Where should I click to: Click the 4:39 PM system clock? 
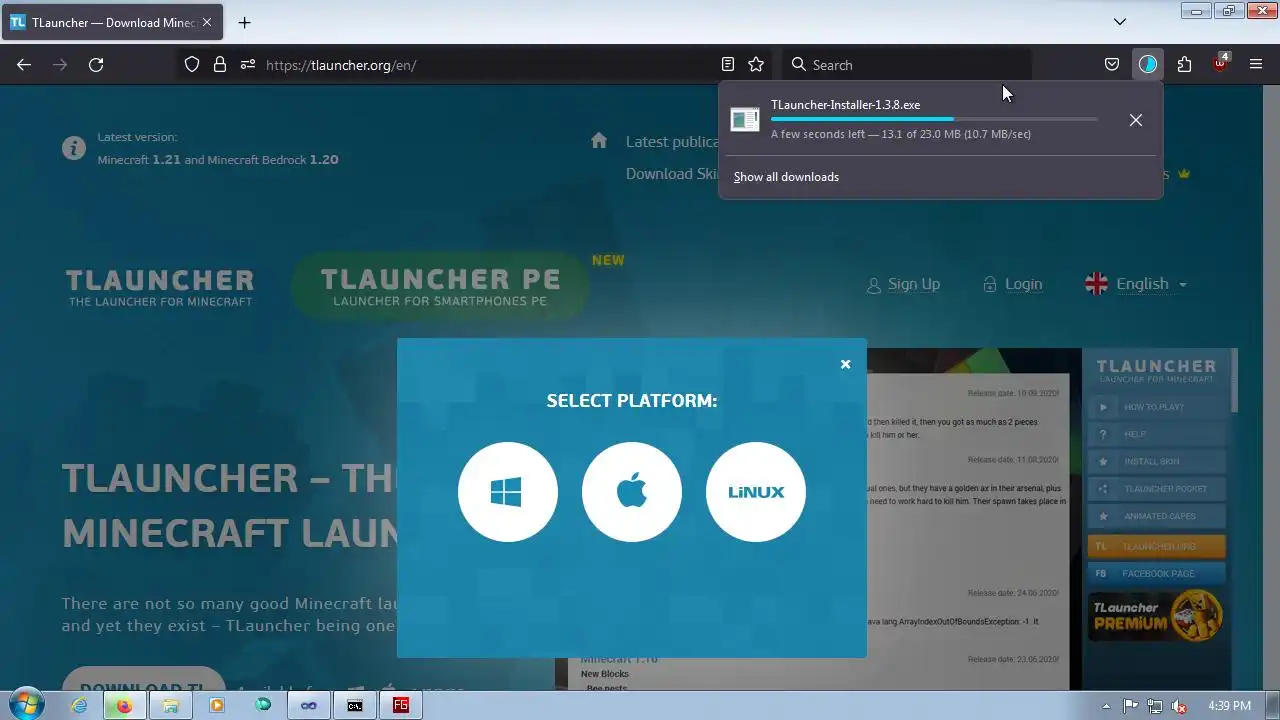(x=1229, y=706)
